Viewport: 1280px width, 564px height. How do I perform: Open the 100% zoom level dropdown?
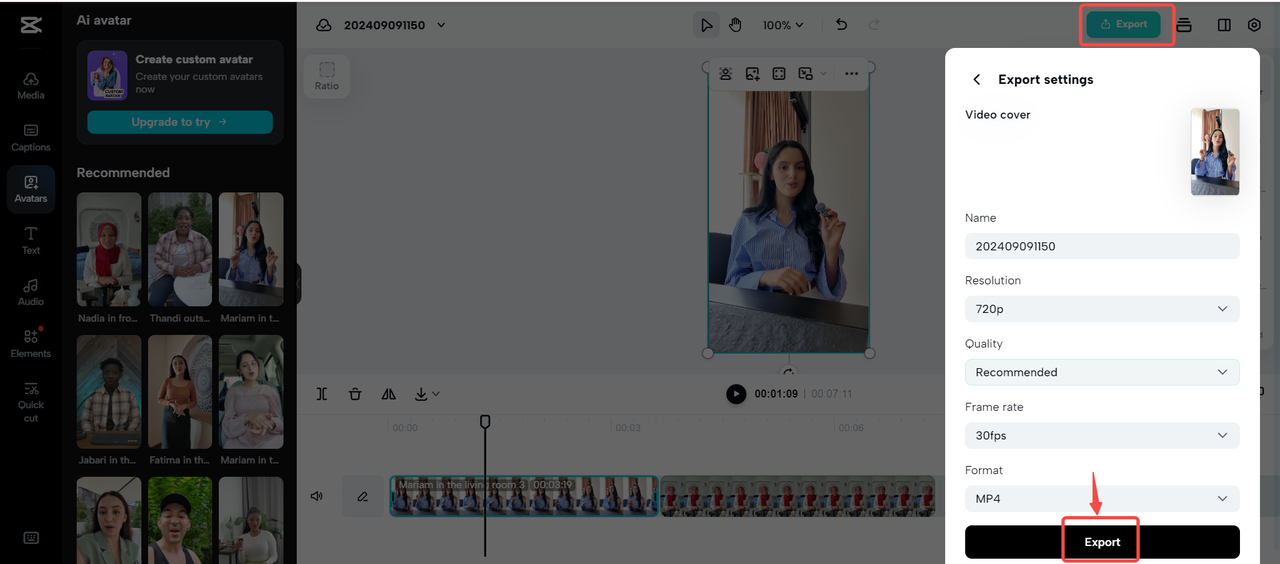(783, 25)
